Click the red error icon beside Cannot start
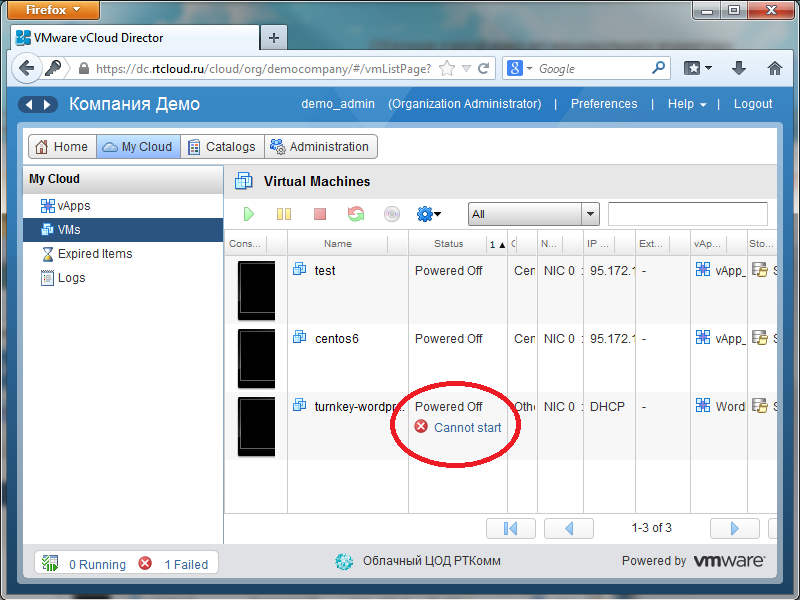Screen dimensions: 800x600 (x=421, y=426)
